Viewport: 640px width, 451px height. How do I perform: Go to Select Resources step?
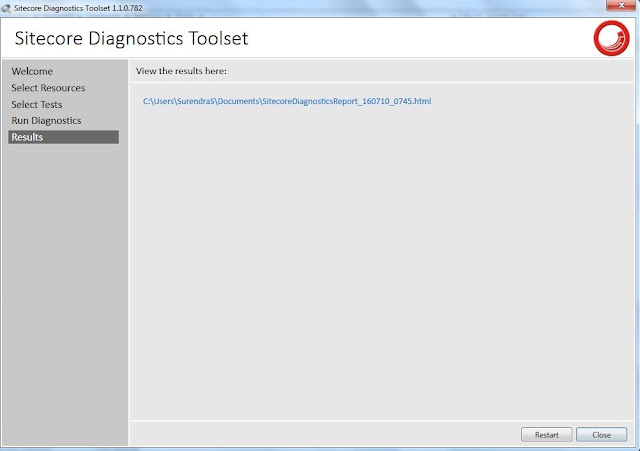(48, 88)
